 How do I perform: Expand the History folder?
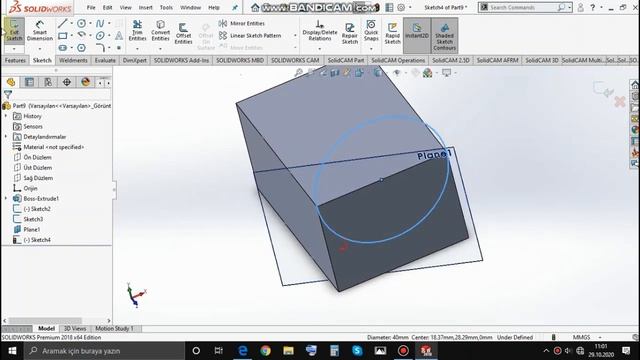[6, 116]
